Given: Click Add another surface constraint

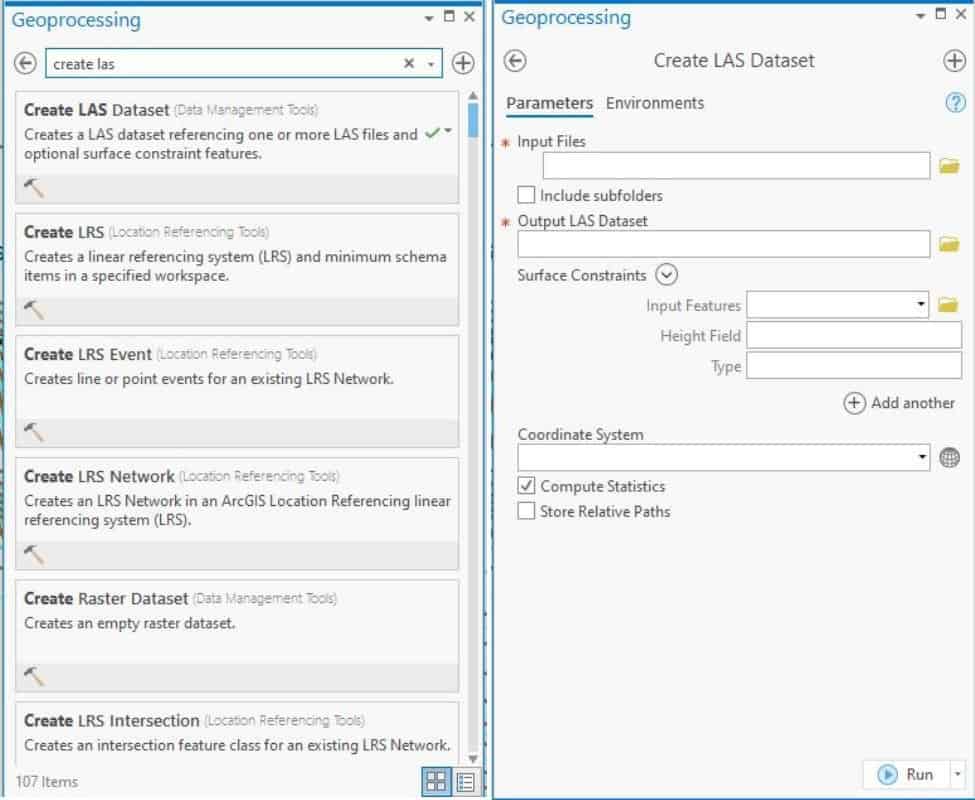Looking at the screenshot, I should (x=899, y=403).
